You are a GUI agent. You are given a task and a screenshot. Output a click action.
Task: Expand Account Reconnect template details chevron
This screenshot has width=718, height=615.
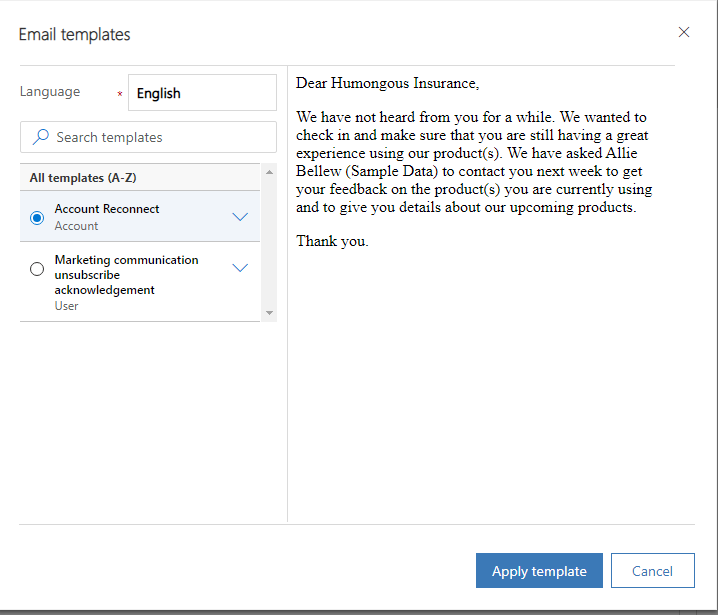[x=240, y=217]
